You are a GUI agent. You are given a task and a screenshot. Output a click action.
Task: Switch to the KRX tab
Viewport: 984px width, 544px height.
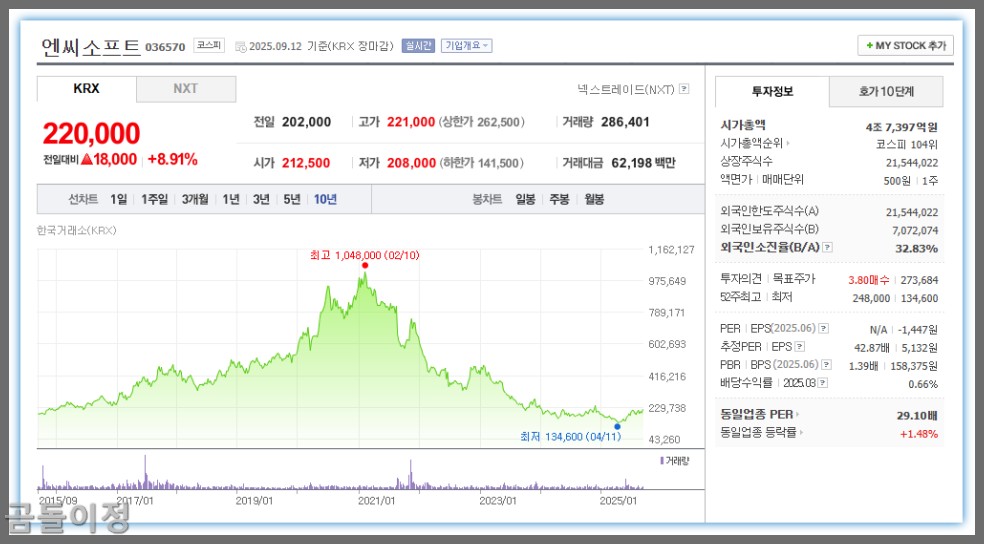point(87,89)
